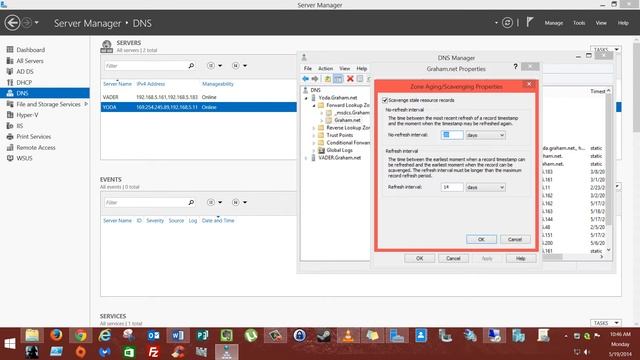Click the properties icon in DNS Manager toolbar
The width and height of the screenshot is (640, 360).
360,79
